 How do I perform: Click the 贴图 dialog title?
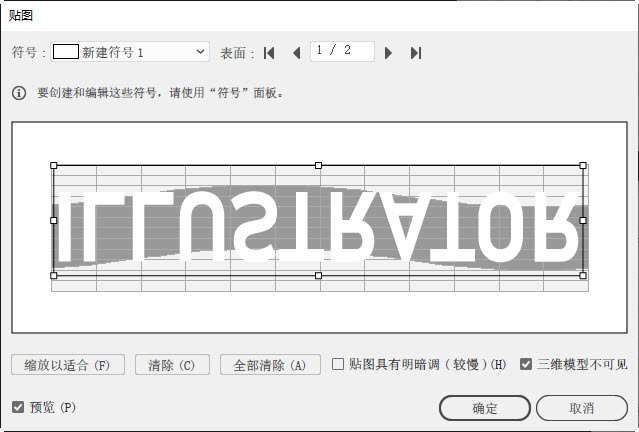pyautogui.click(x=20, y=15)
